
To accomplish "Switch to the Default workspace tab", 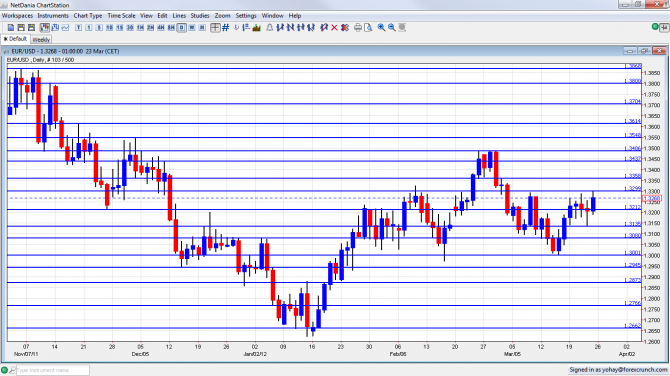I will click(x=15, y=39).
